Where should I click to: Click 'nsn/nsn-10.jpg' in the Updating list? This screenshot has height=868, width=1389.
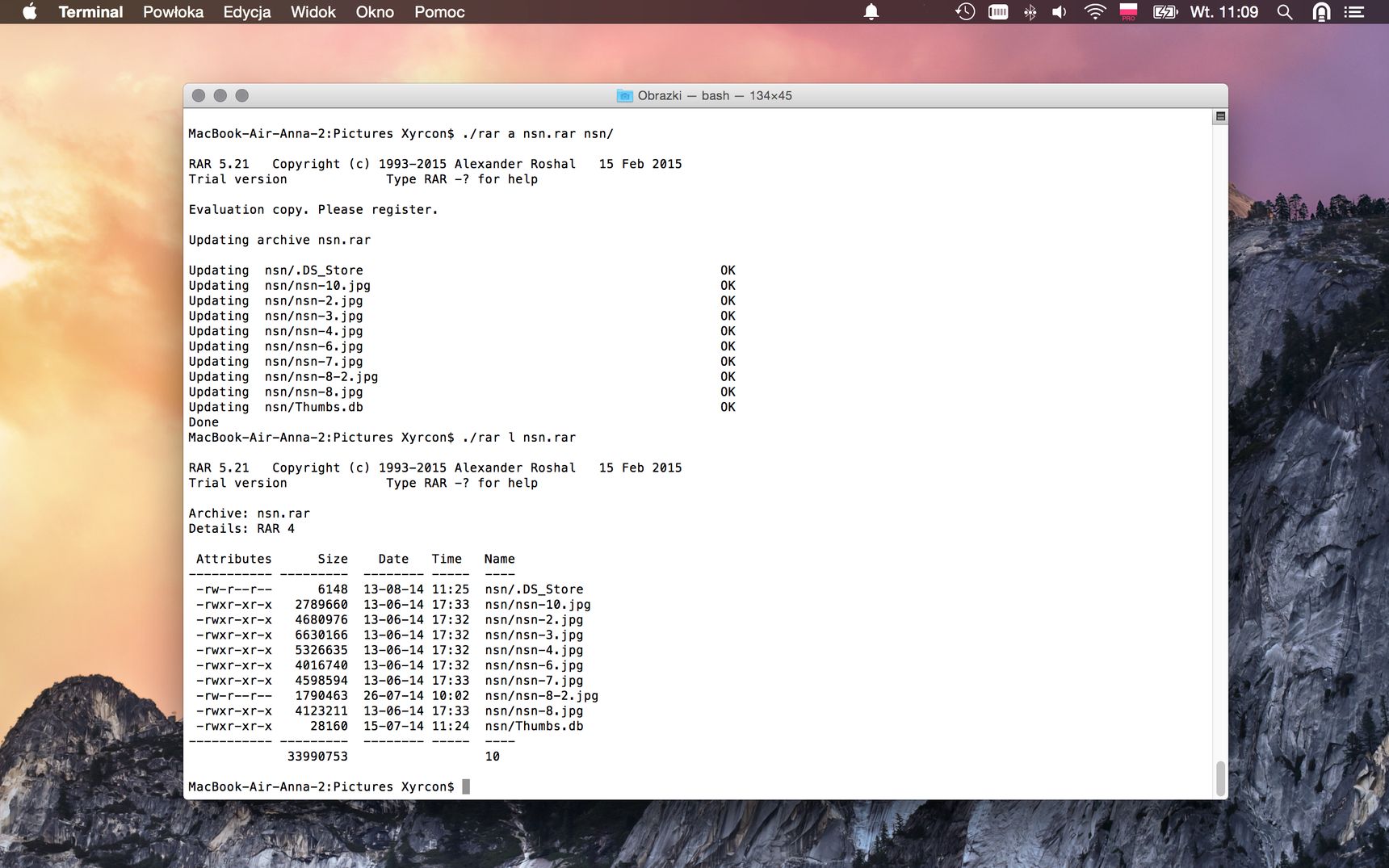[317, 285]
